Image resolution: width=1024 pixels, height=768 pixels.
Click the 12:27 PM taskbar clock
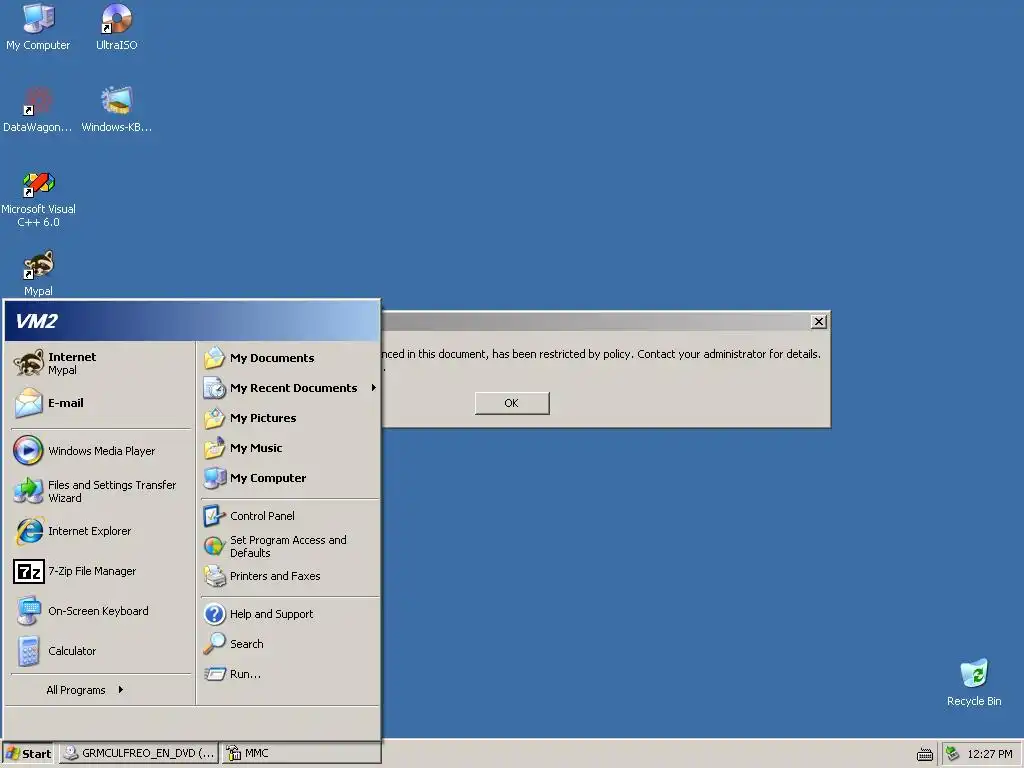(x=989, y=754)
